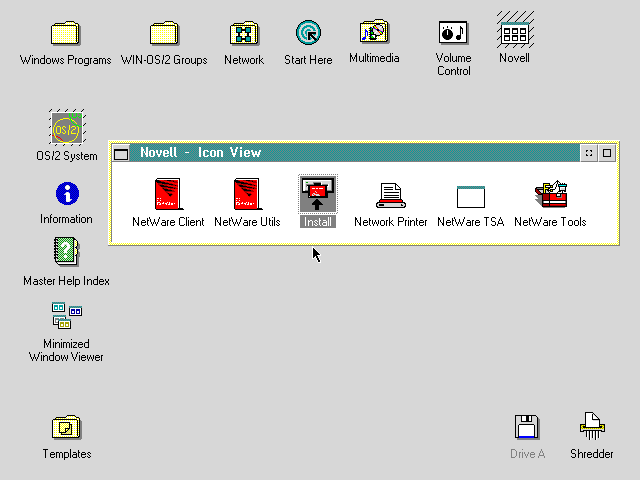Click the 'Volume Control' label text
The width and height of the screenshot is (640, 480).
(453, 64)
